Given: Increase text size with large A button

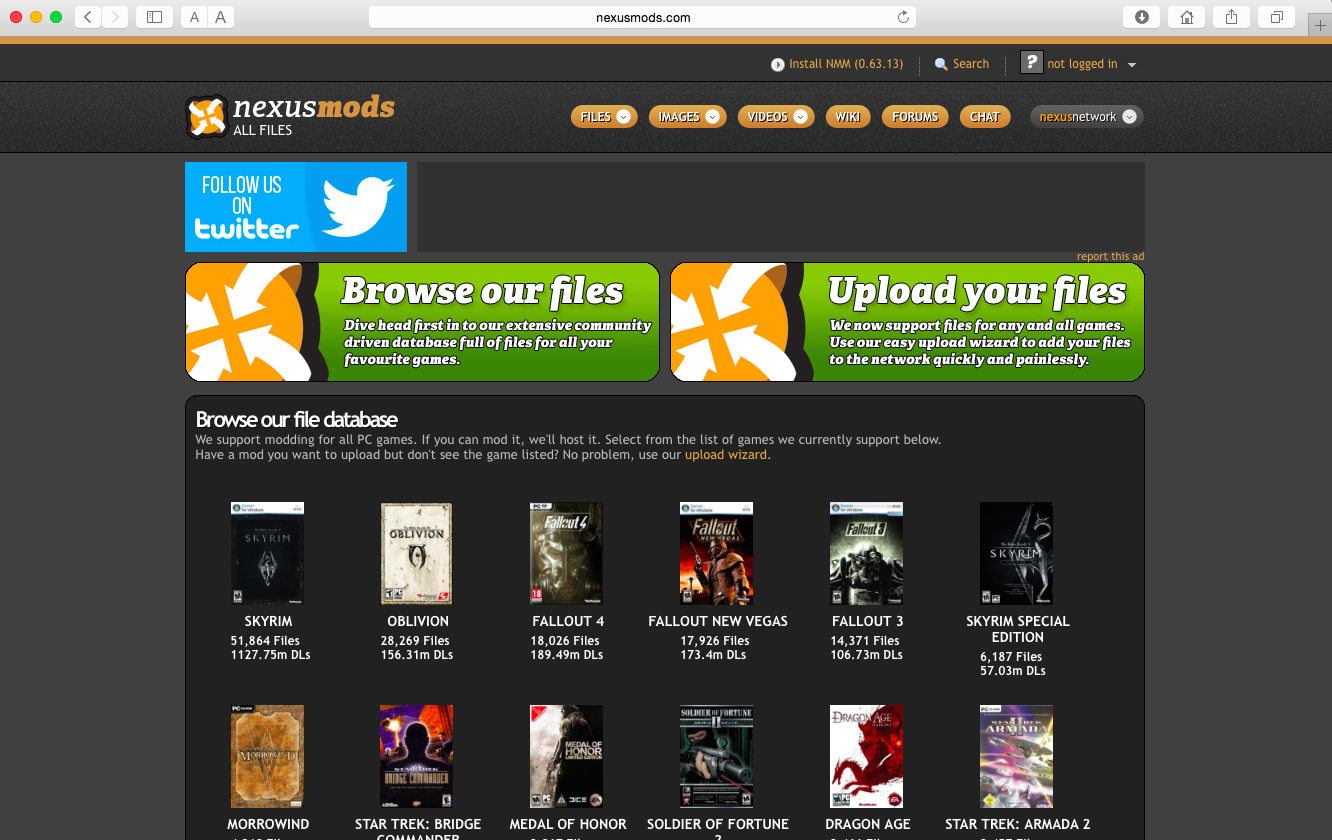Looking at the screenshot, I should coord(220,17).
